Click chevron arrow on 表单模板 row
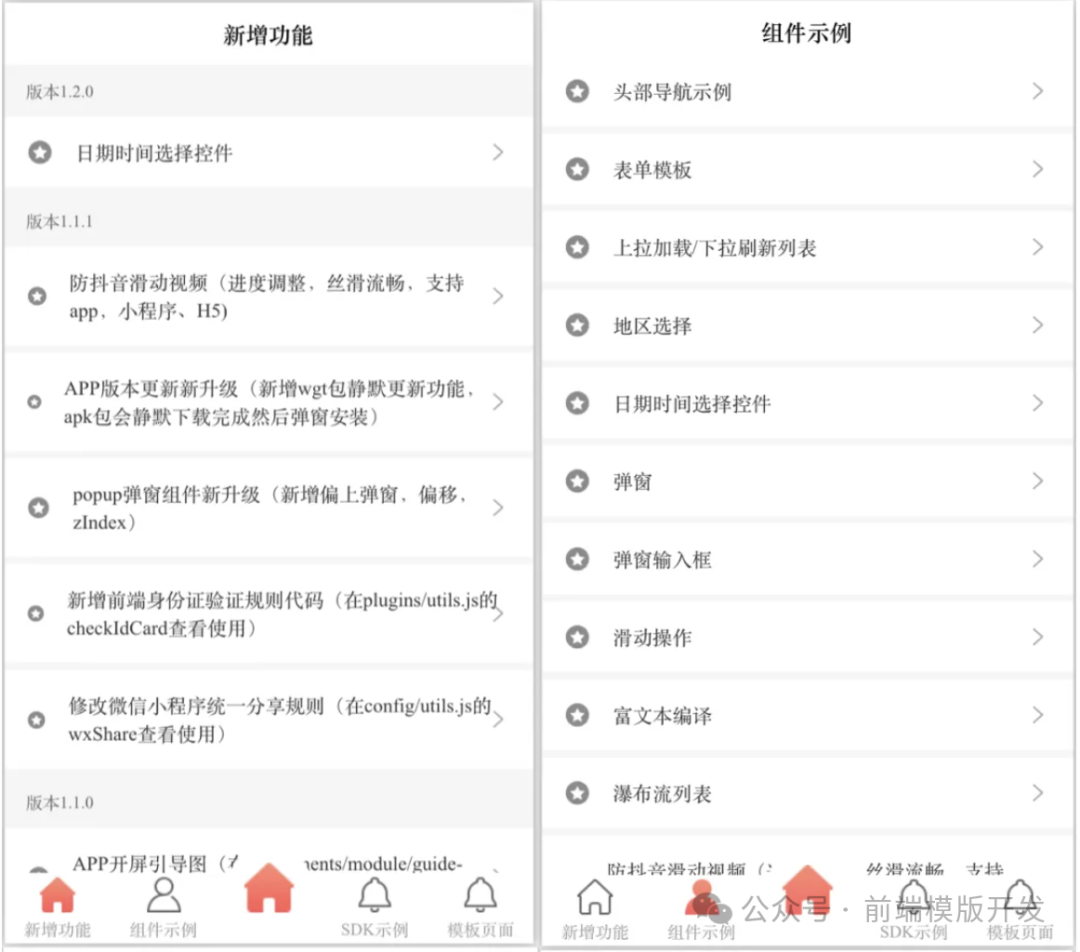This screenshot has width=1080, height=952. coord(1038,169)
